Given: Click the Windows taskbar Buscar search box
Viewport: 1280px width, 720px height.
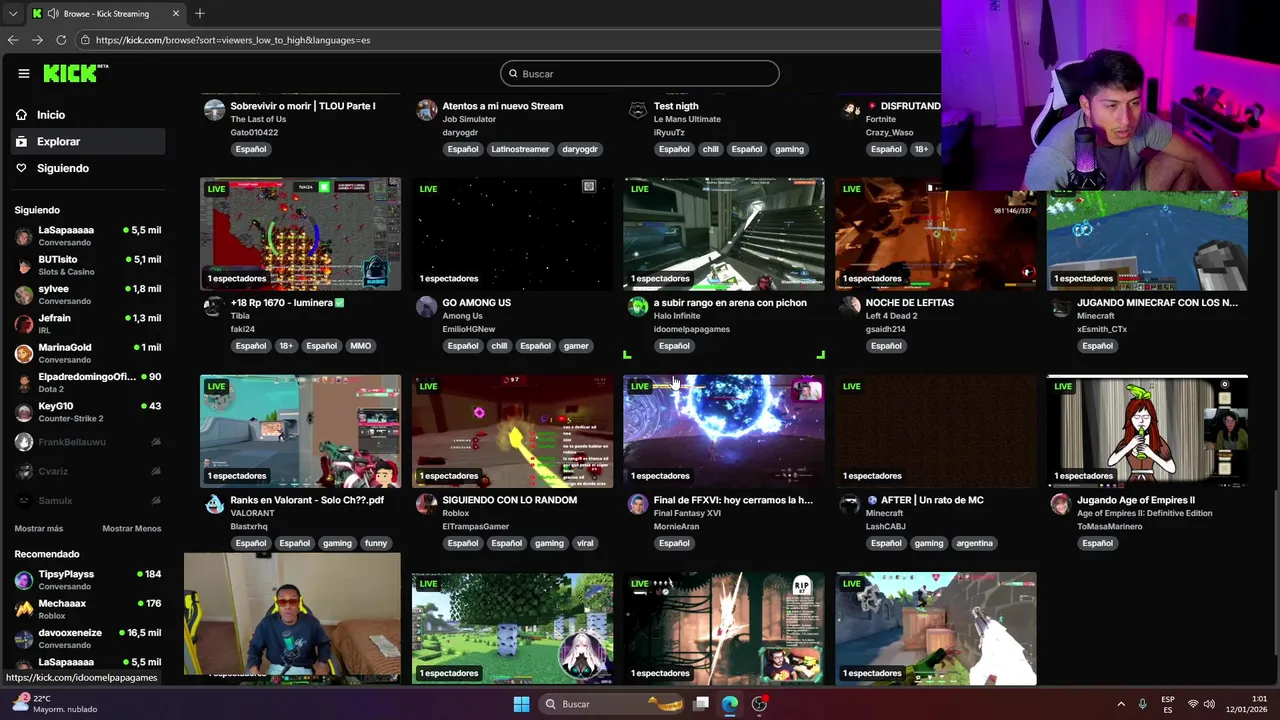Looking at the screenshot, I should pyautogui.click(x=610, y=704).
